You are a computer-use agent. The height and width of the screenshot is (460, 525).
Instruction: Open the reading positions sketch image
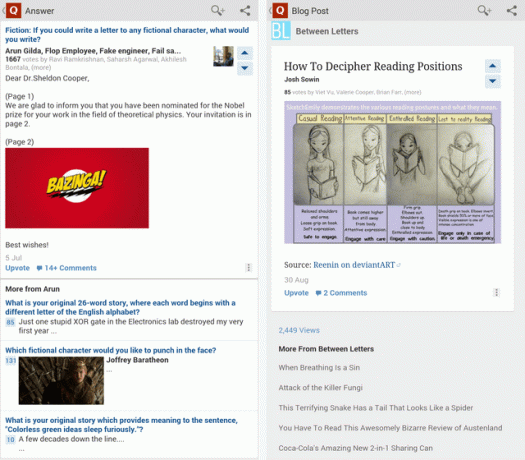coord(392,172)
